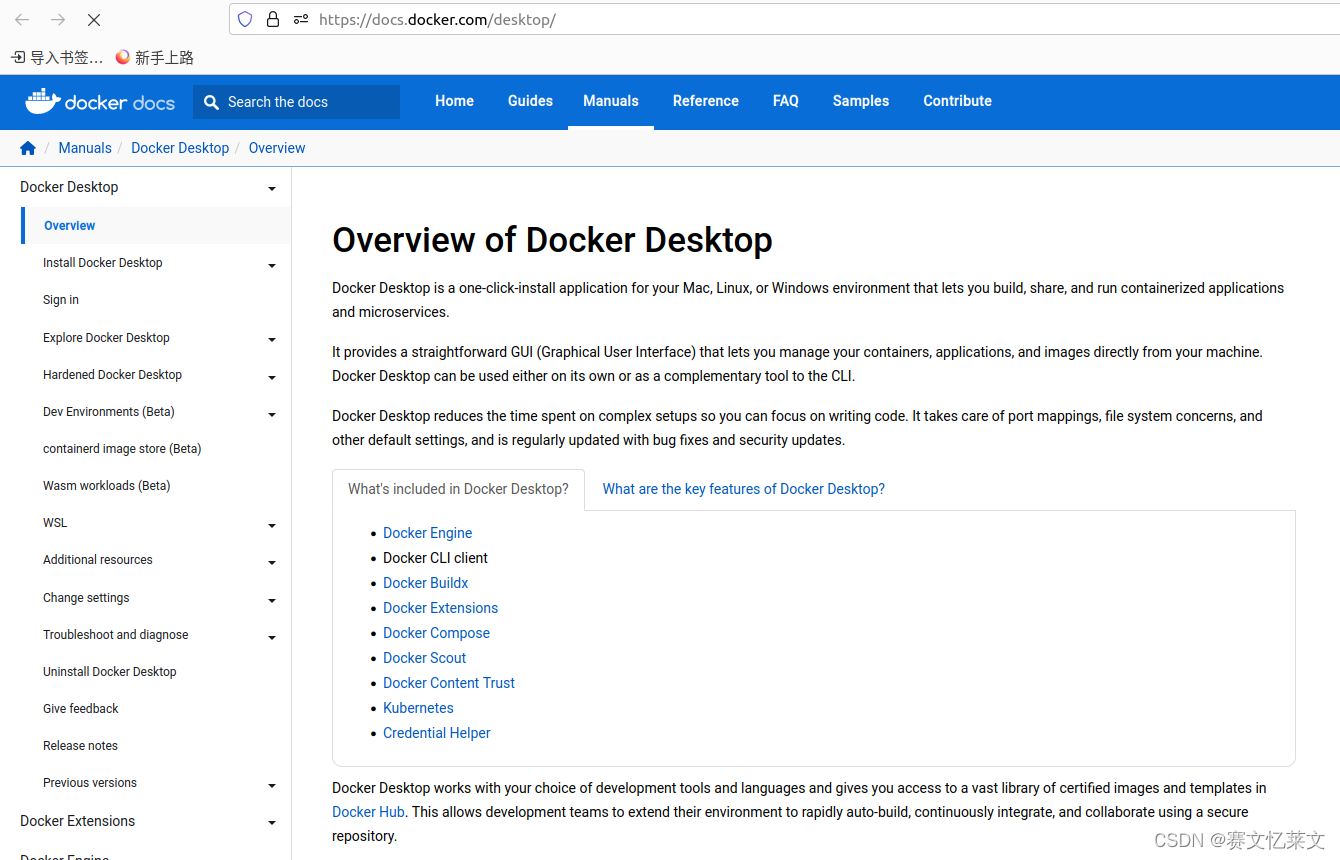Expand Previous versions arrow
The height and width of the screenshot is (860, 1340).
tap(272, 786)
